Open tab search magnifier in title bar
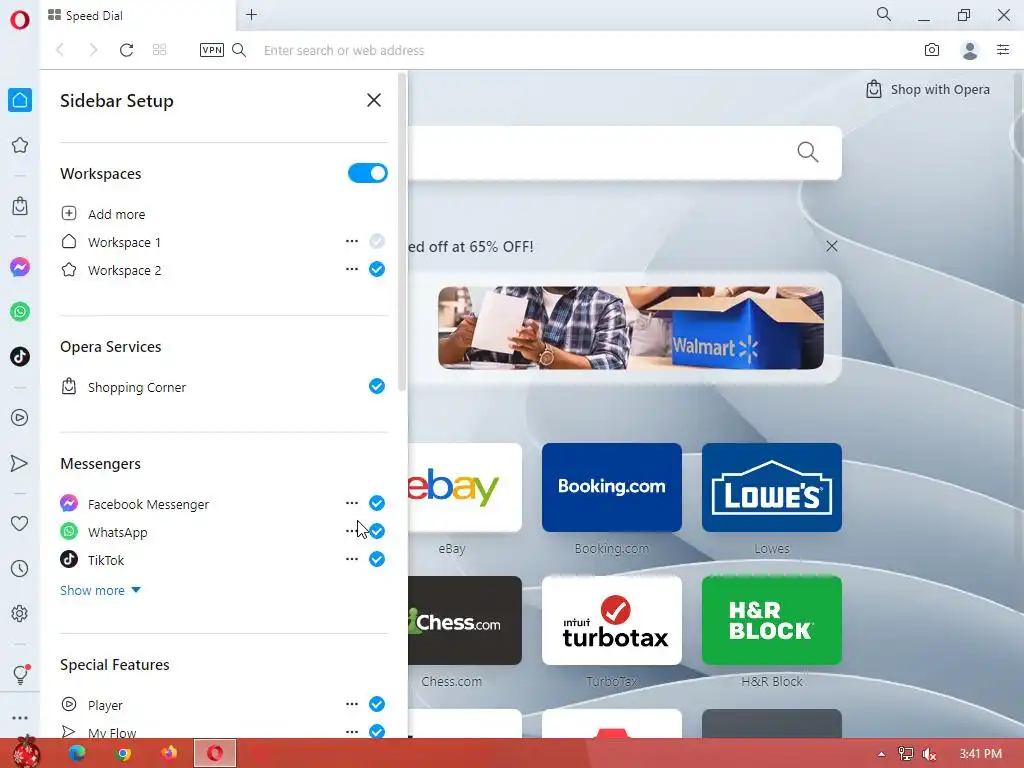Image resolution: width=1024 pixels, height=768 pixels. tap(884, 14)
